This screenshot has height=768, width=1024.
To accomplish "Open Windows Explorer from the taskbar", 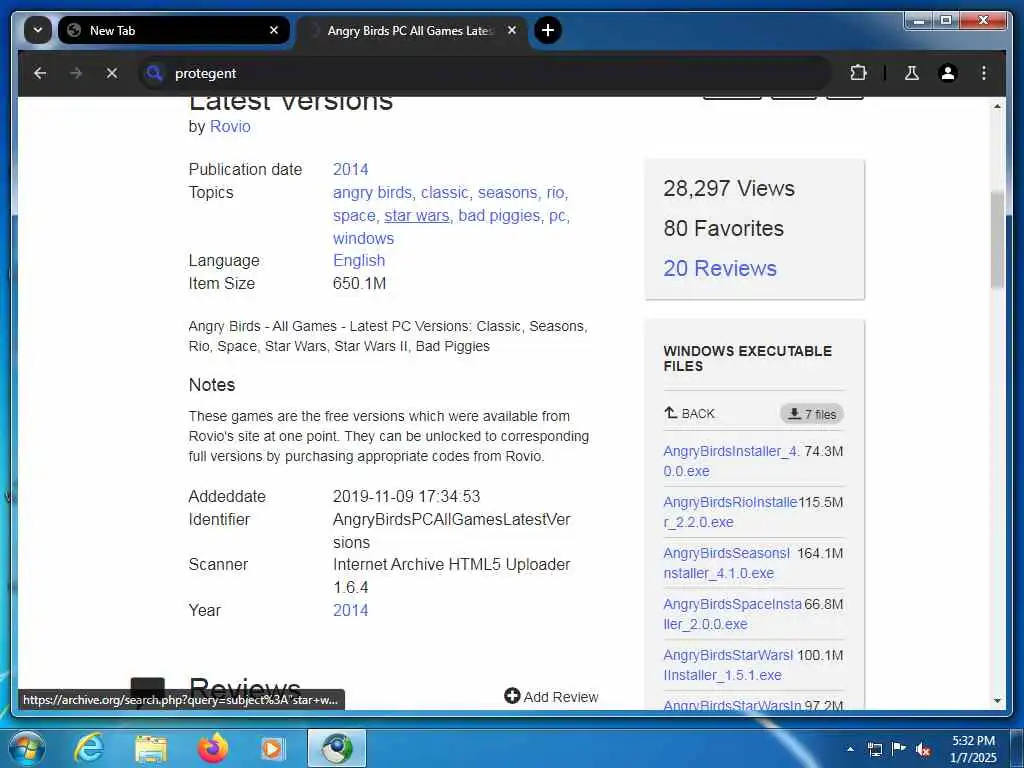I will [151, 748].
